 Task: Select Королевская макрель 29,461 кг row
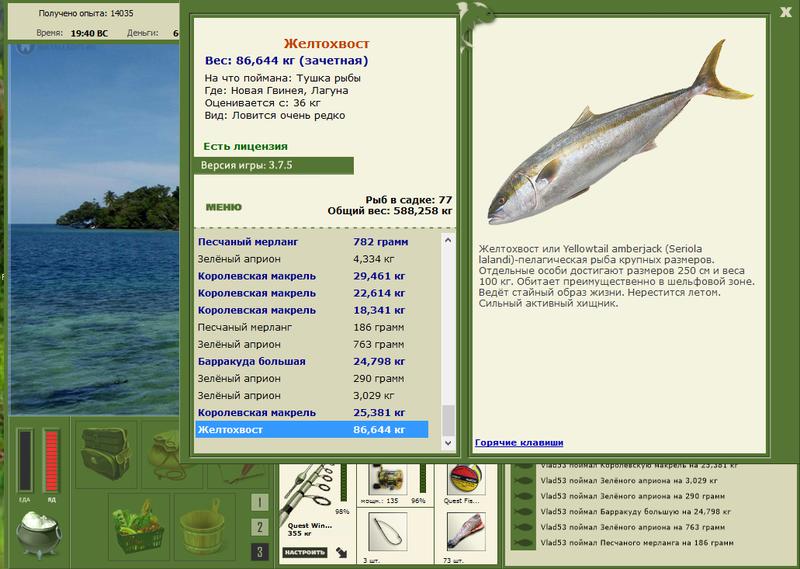(x=312, y=276)
